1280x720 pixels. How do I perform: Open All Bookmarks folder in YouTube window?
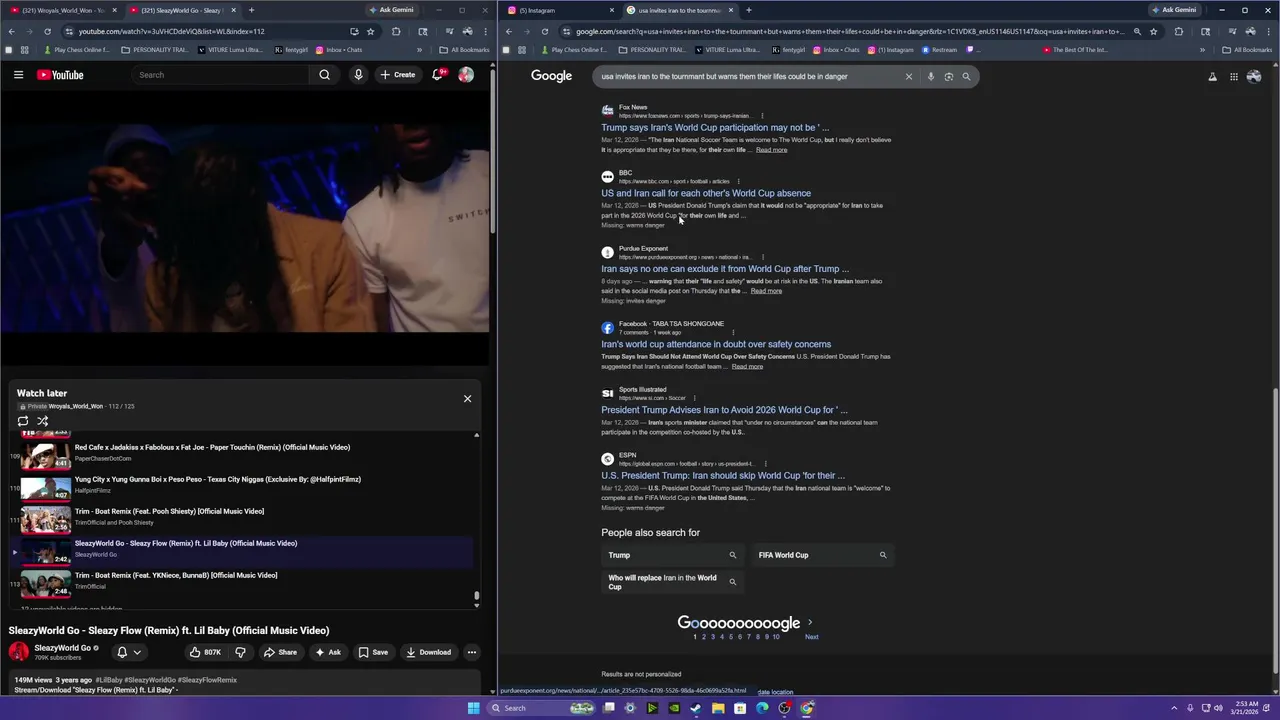point(464,49)
